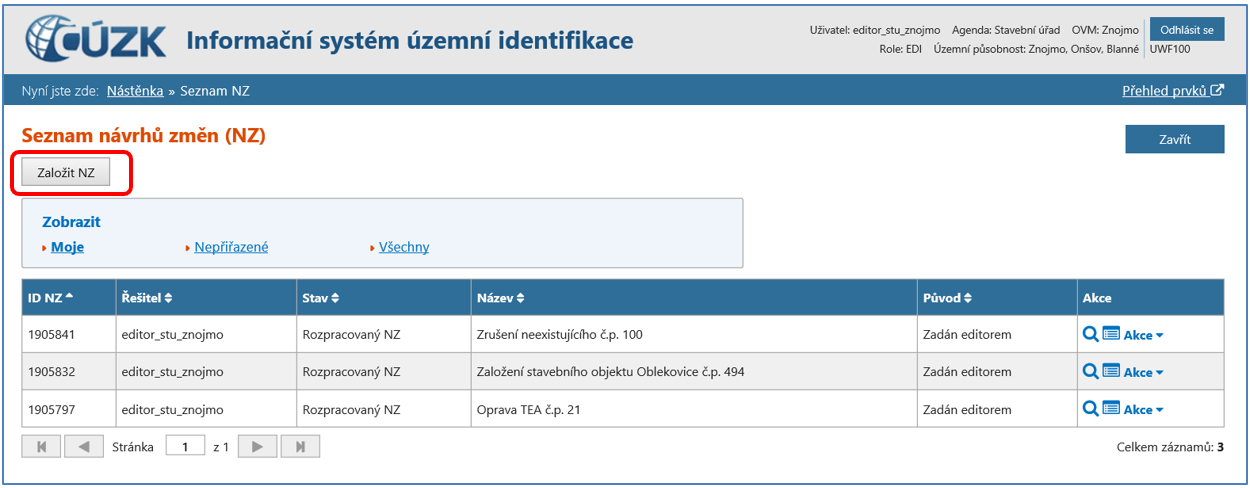Viewport: 1250px width, 488px height.
Task: Open Akce dropdown for NZ 1905797
Action: click(x=1143, y=410)
